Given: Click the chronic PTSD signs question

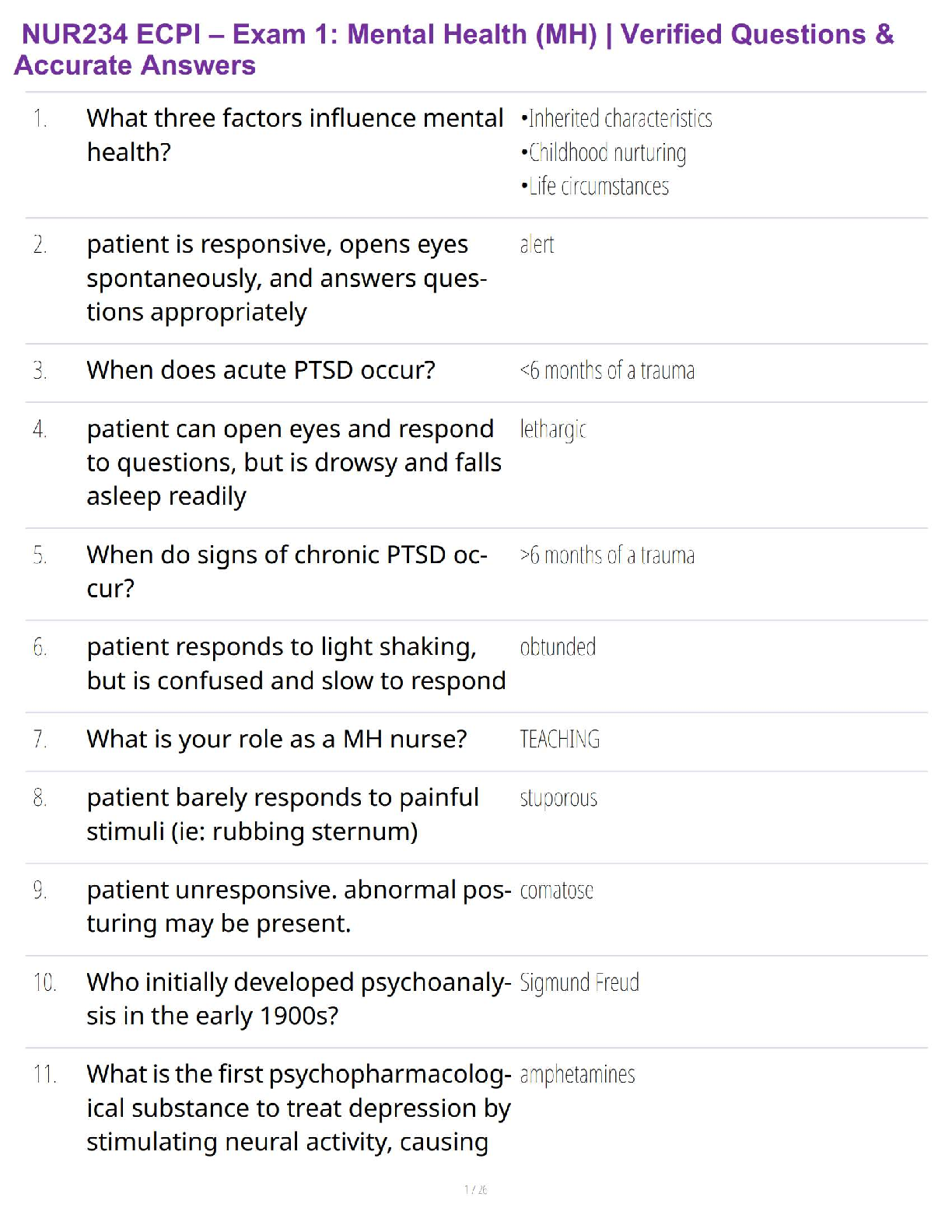Looking at the screenshot, I should tap(286, 571).
